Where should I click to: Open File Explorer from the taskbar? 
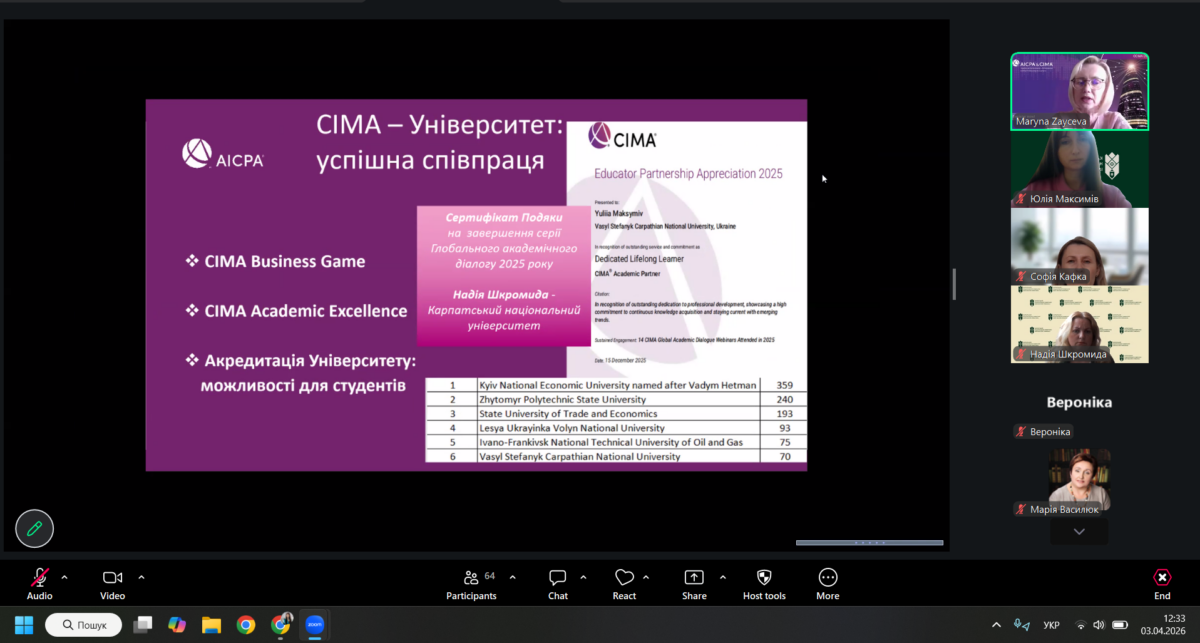point(211,625)
